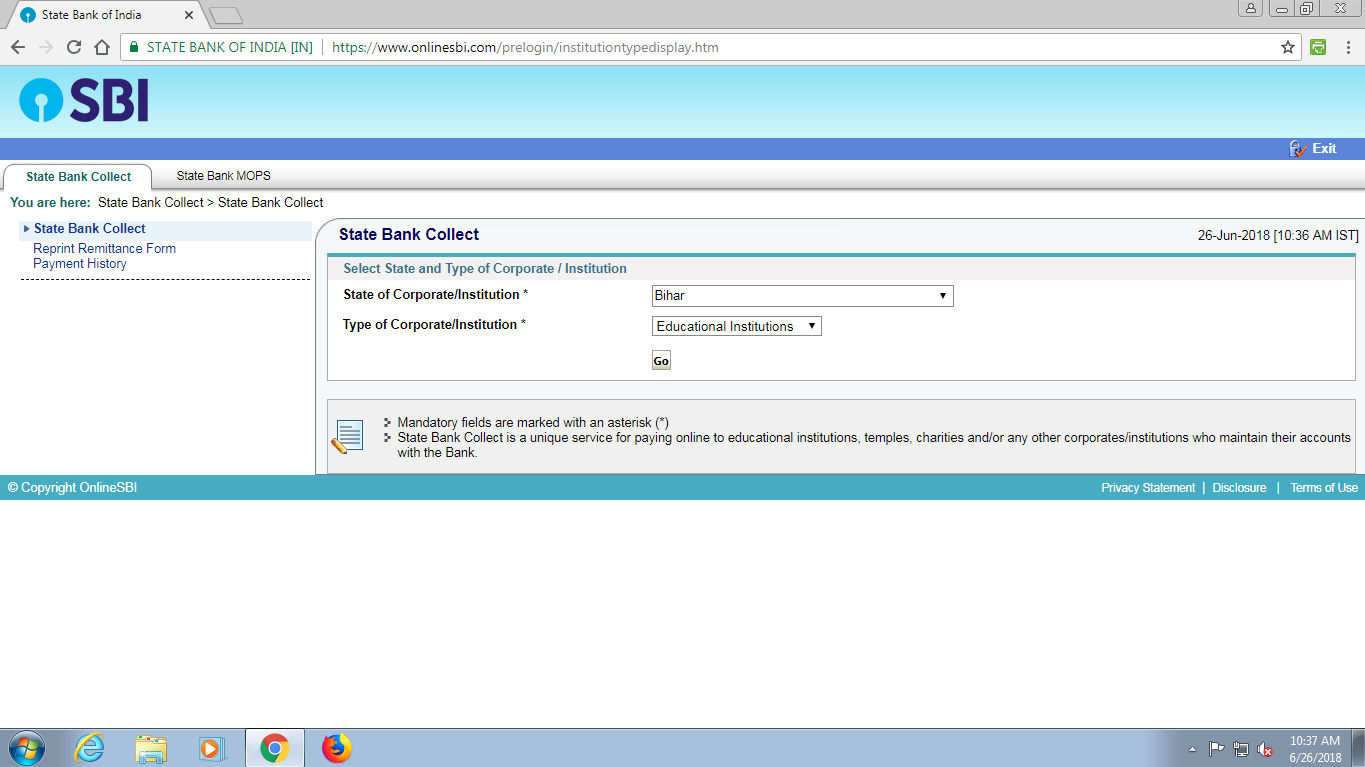Screen dimensions: 1365x767
Task: Open the Reprint Remittance Form link
Action: [104, 248]
